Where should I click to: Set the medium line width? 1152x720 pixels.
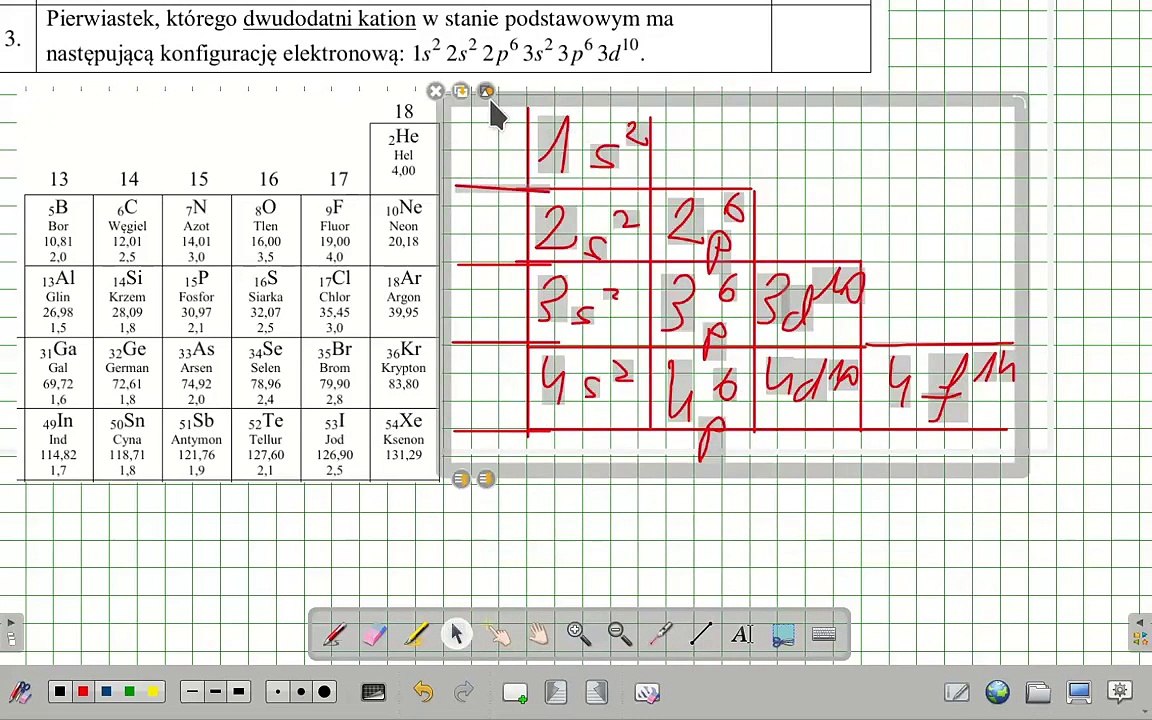215,692
